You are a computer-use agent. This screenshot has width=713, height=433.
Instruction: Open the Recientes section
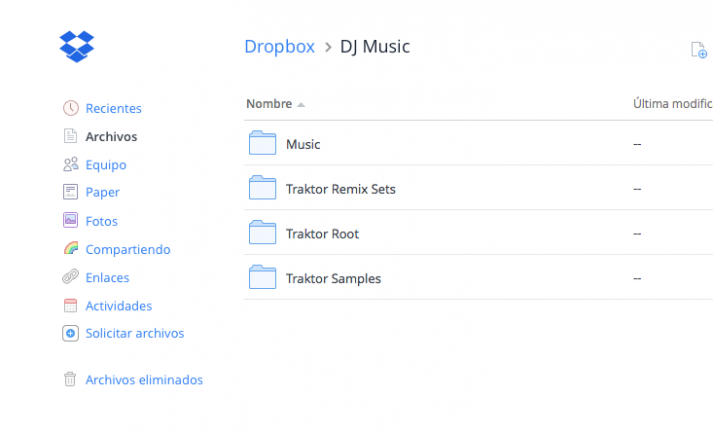click(x=113, y=108)
